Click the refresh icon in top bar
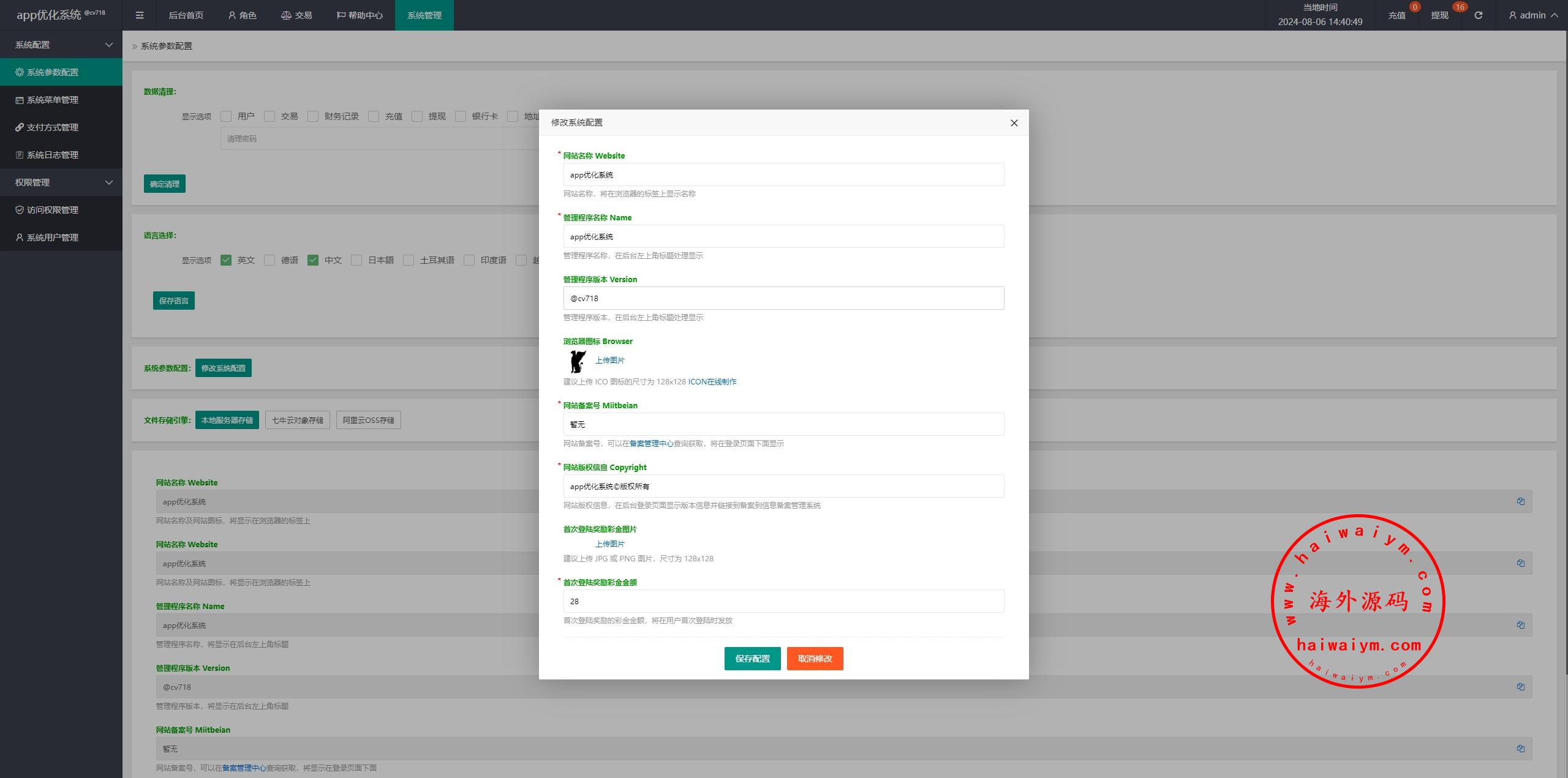 pyautogui.click(x=1478, y=15)
